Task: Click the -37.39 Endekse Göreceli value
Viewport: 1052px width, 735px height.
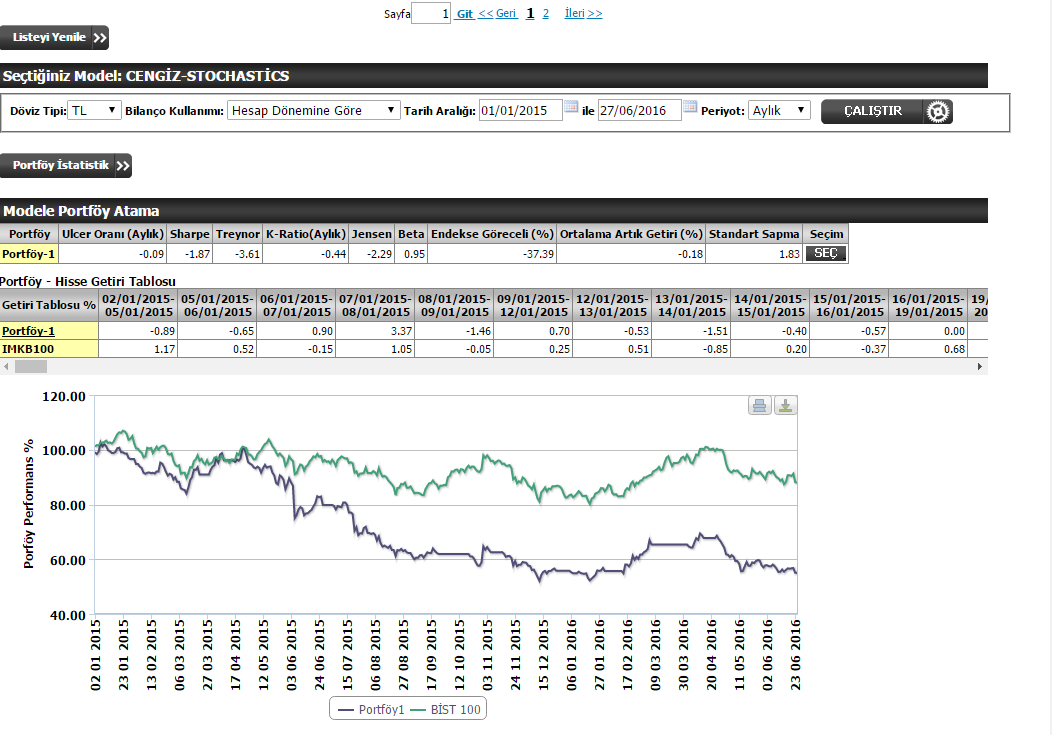Action: click(492, 253)
